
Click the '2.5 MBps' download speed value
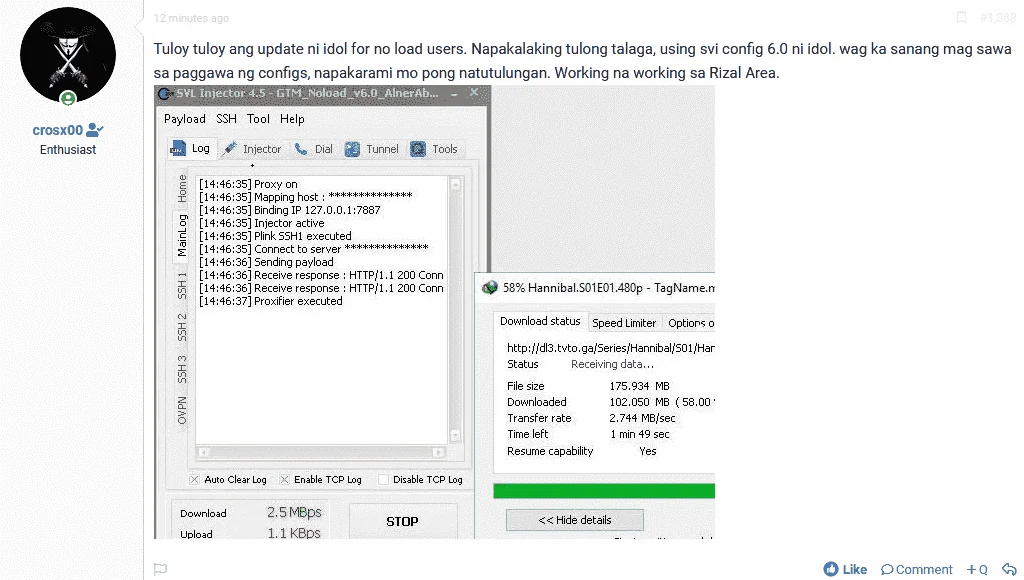click(294, 512)
